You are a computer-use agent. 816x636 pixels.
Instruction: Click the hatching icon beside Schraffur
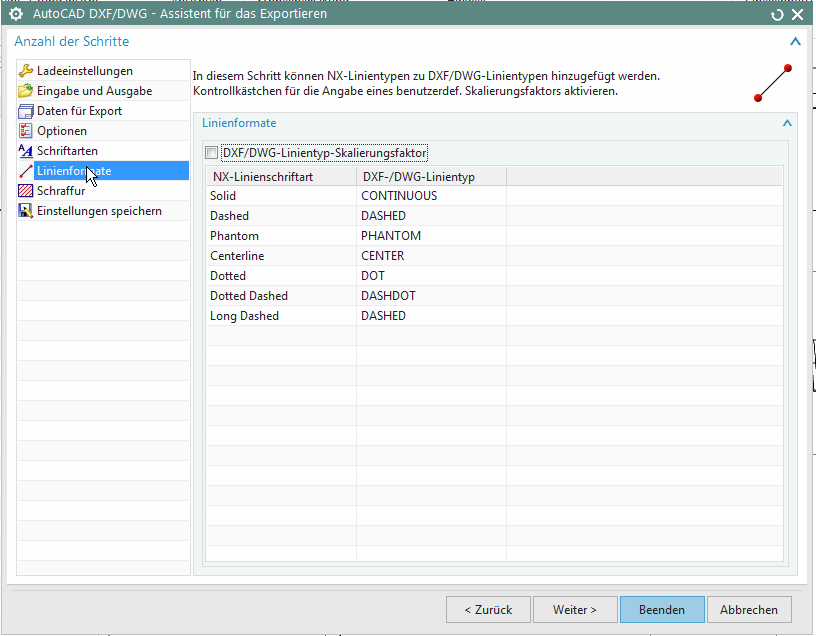click(x=26, y=191)
